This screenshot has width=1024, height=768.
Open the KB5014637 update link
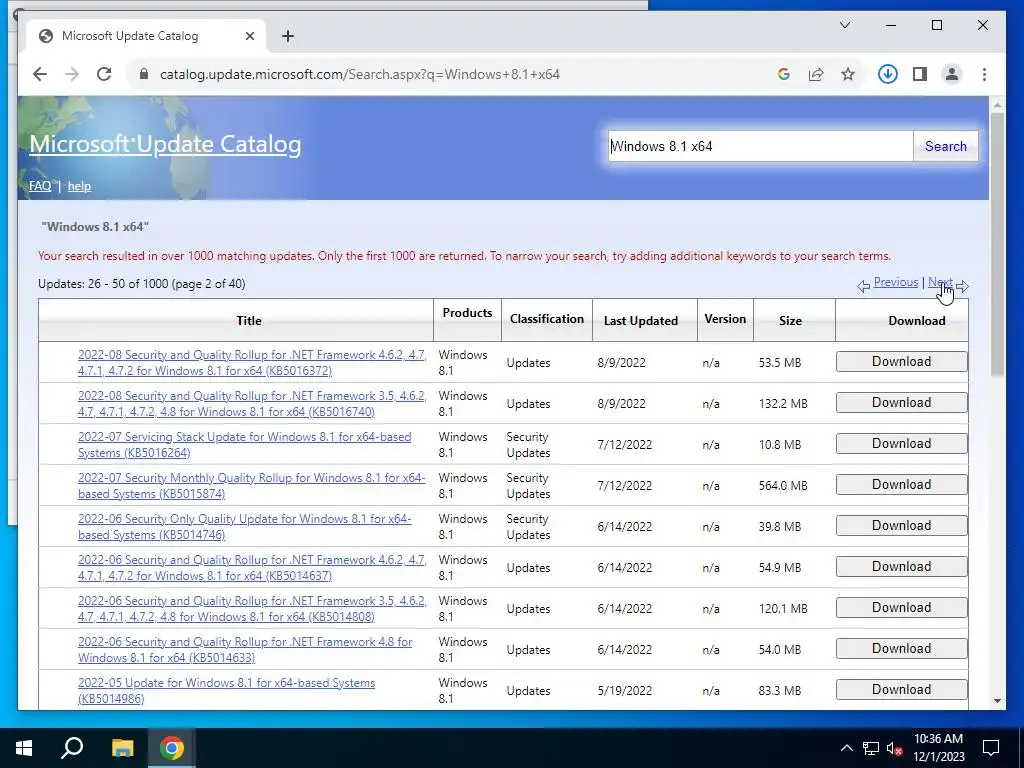click(252, 568)
